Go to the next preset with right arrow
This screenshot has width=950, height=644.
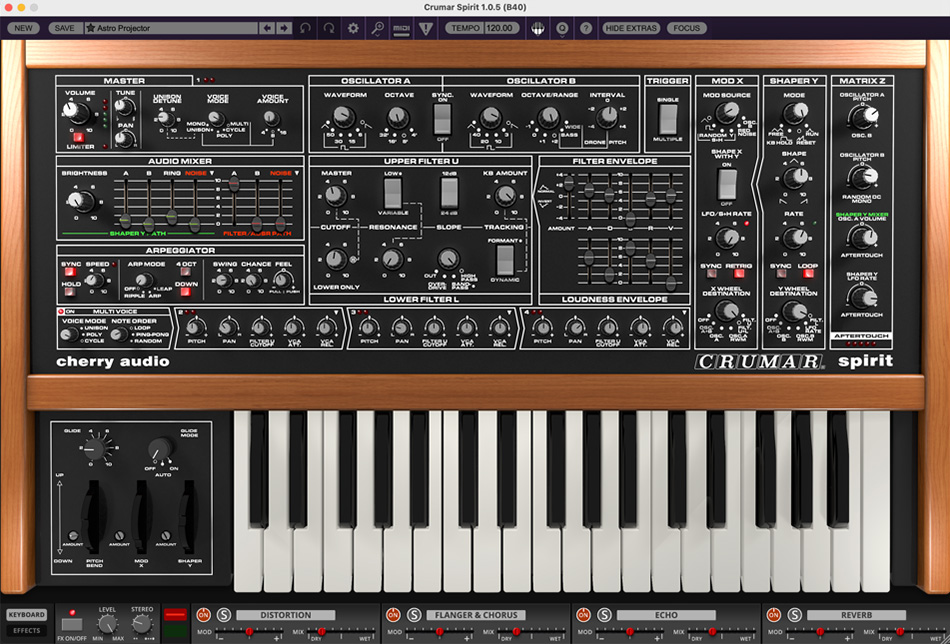[284, 28]
